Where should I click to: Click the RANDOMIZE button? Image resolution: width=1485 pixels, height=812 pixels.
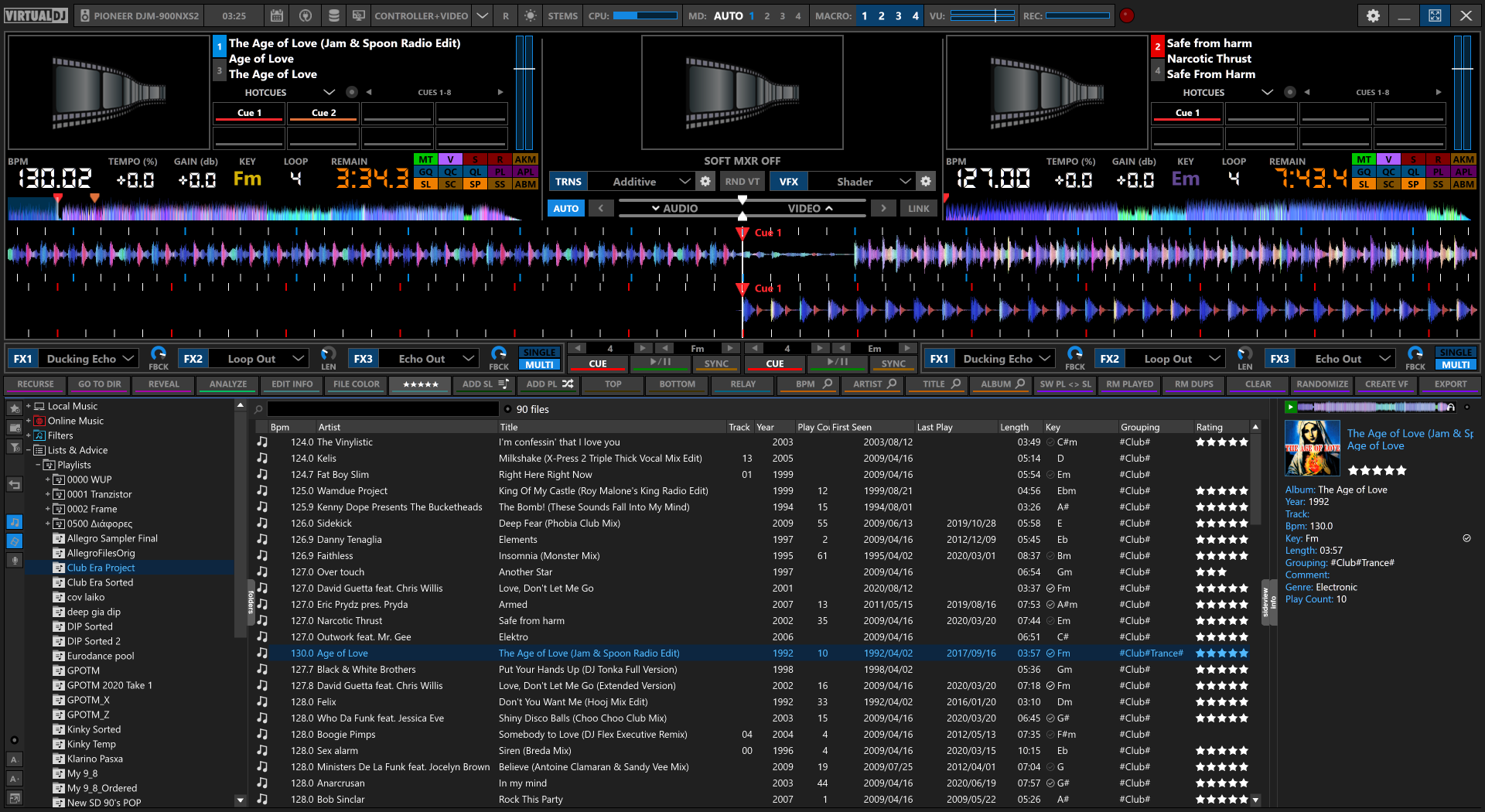pyautogui.click(x=1322, y=384)
